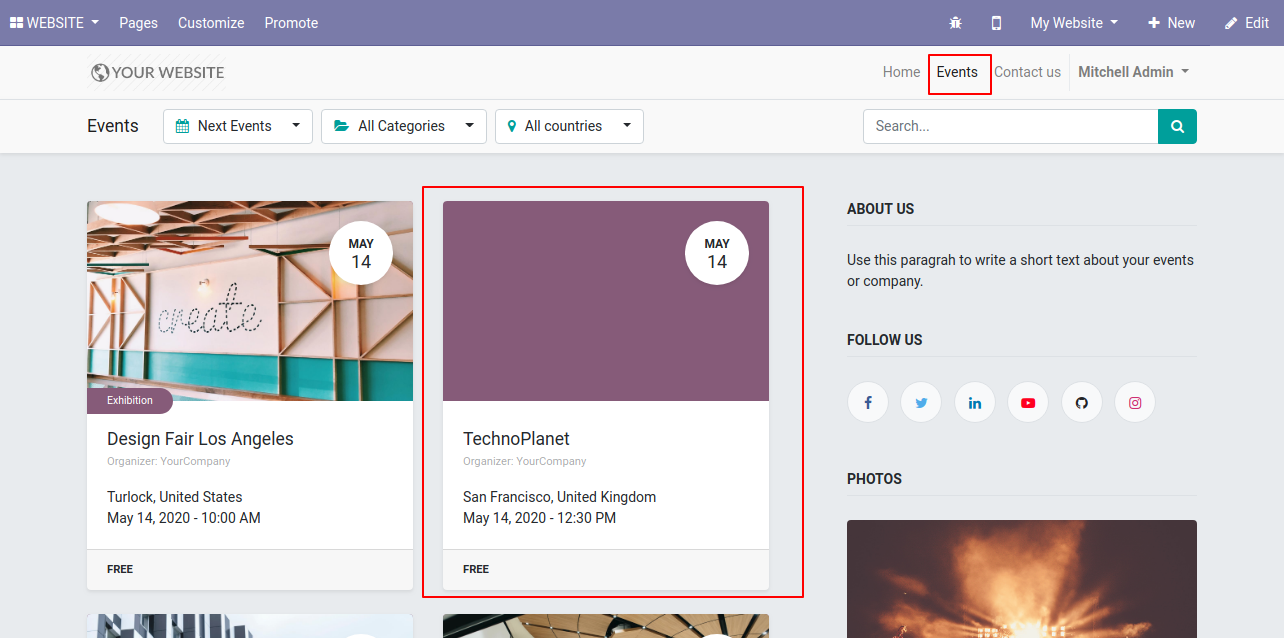Click the Events page heading
This screenshot has width=1284, height=638.
113,126
